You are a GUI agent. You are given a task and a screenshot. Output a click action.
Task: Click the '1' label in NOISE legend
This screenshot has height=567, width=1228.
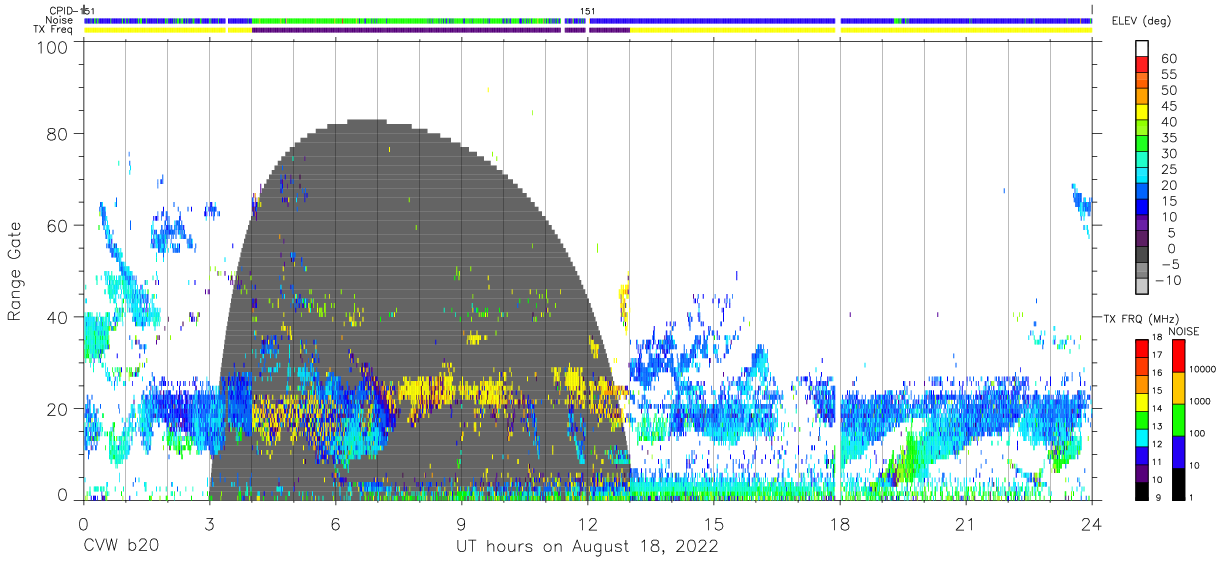pos(1190,498)
